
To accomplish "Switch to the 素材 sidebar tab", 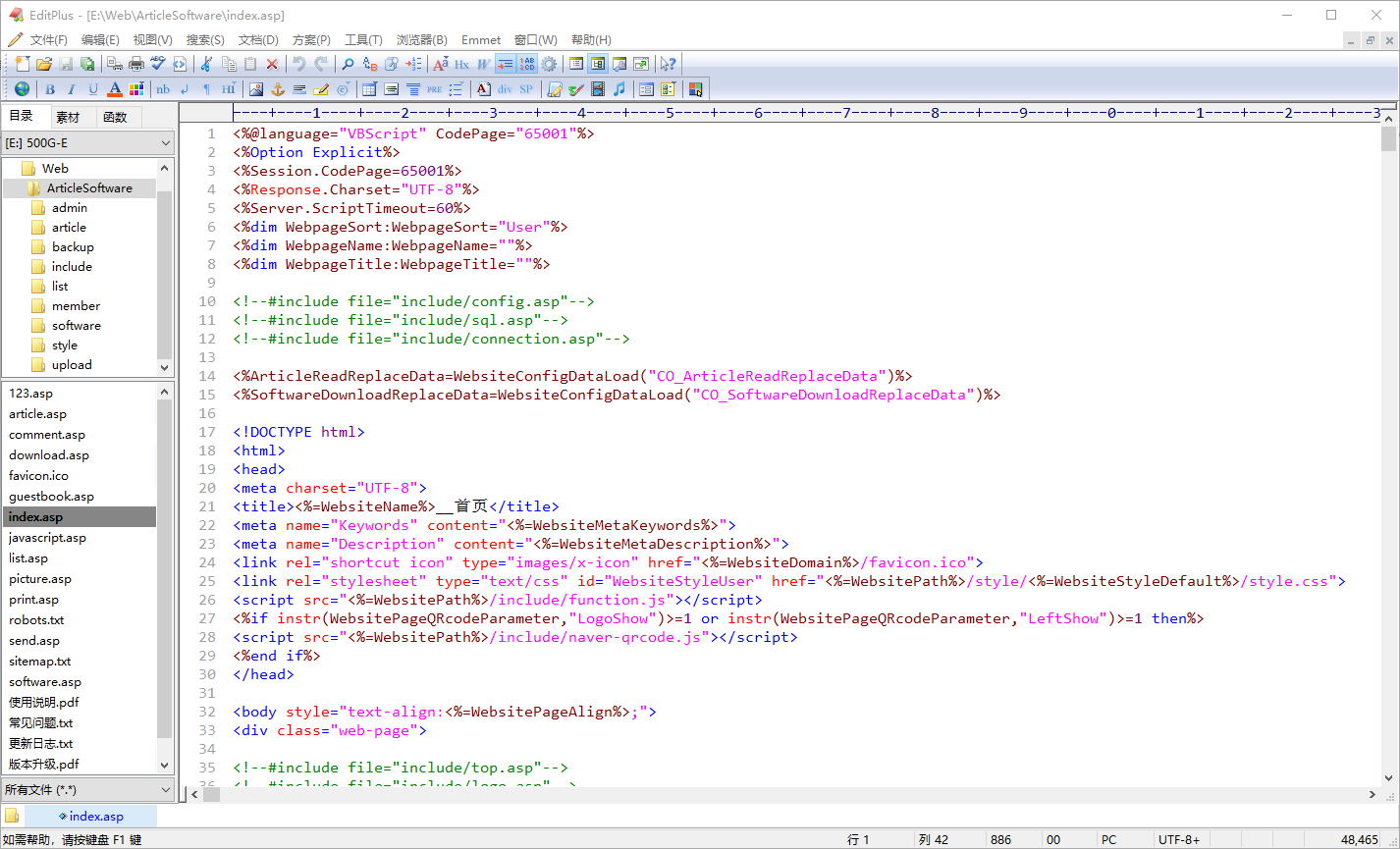I will point(68,117).
